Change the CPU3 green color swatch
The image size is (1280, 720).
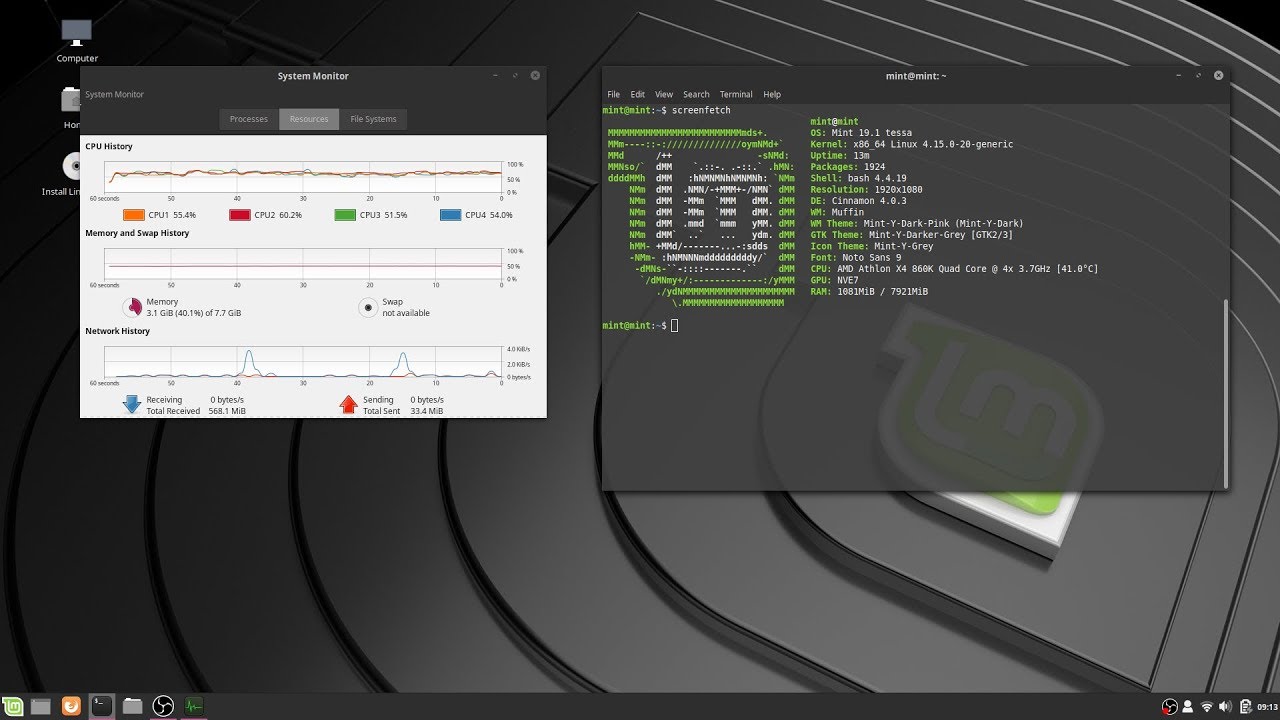click(345, 215)
